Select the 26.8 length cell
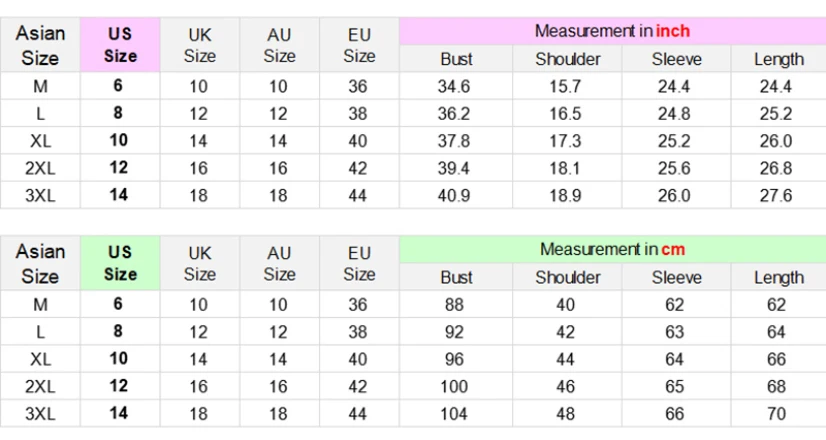The height and width of the screenshot is (440, 826). pos(776,168)
